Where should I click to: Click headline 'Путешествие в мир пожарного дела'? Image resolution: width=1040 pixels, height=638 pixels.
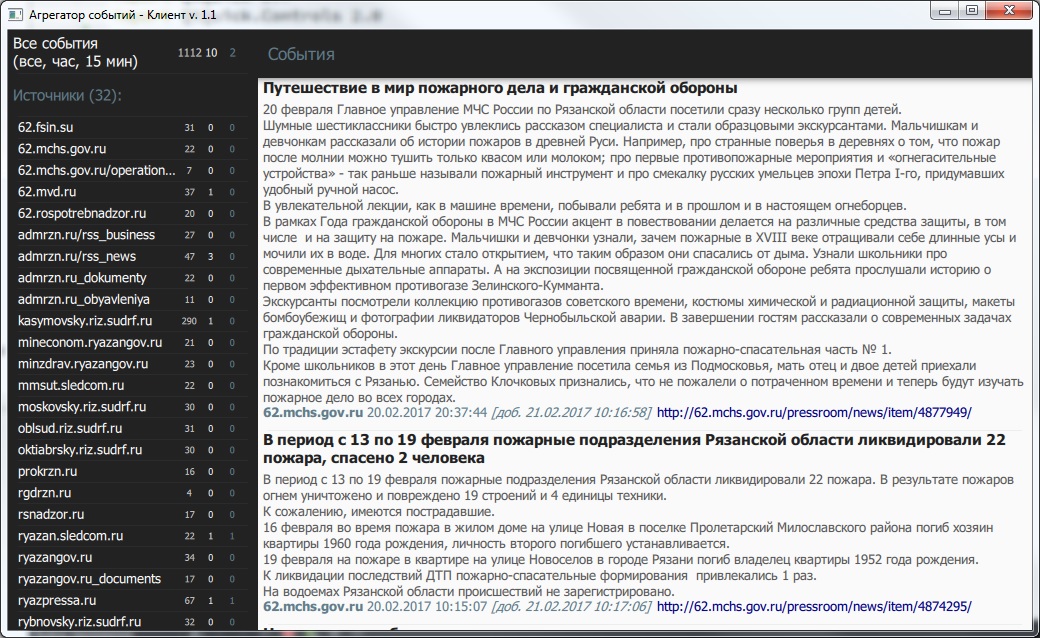click(x=500, y=88)
